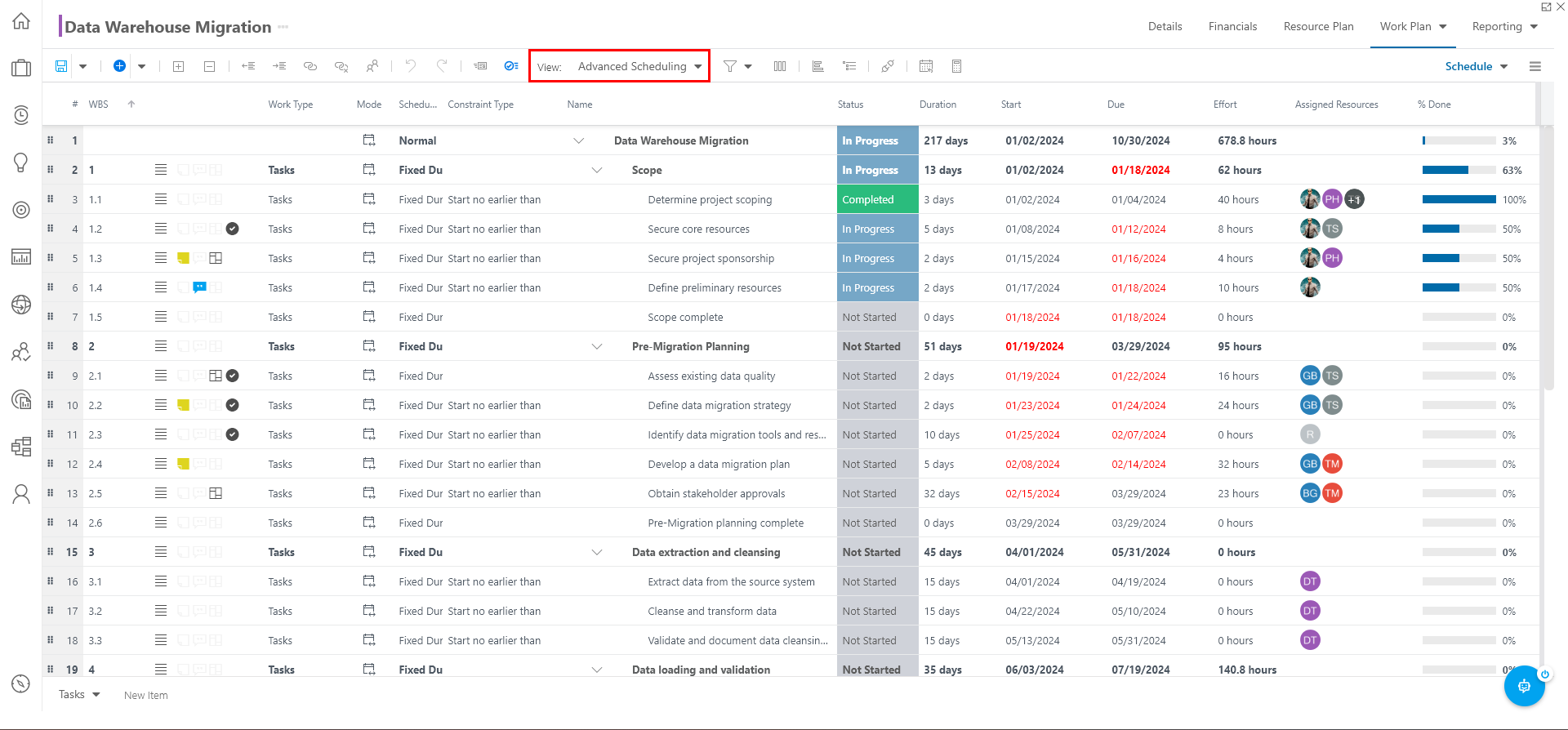The height and width of the screenshot is (730, 1568).
Task: Toggle yellow note indicator on row 1.3
Action: coord(184,258)
